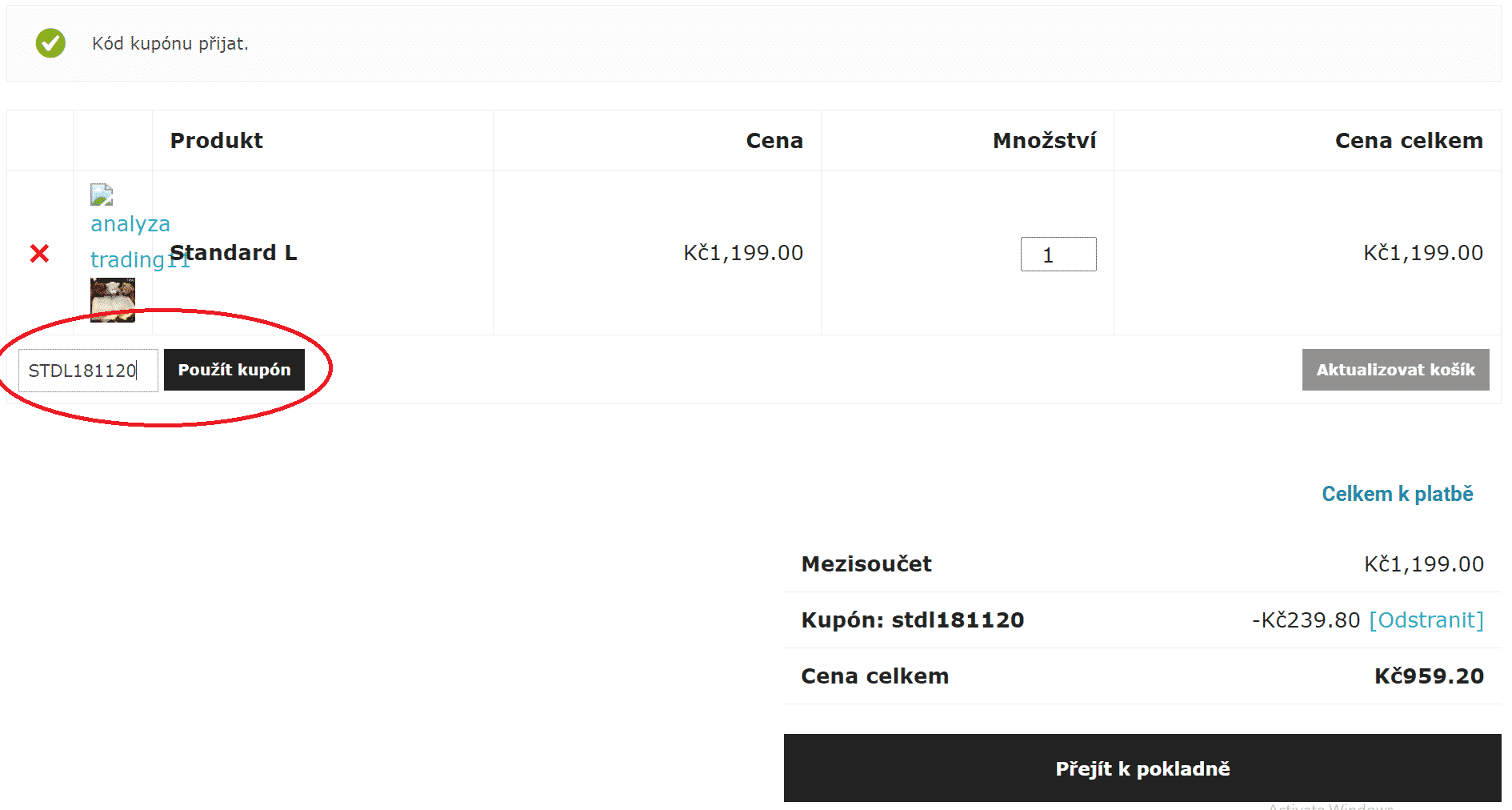
Task: Open the Standard L product thumbnail
Action: 113,300
